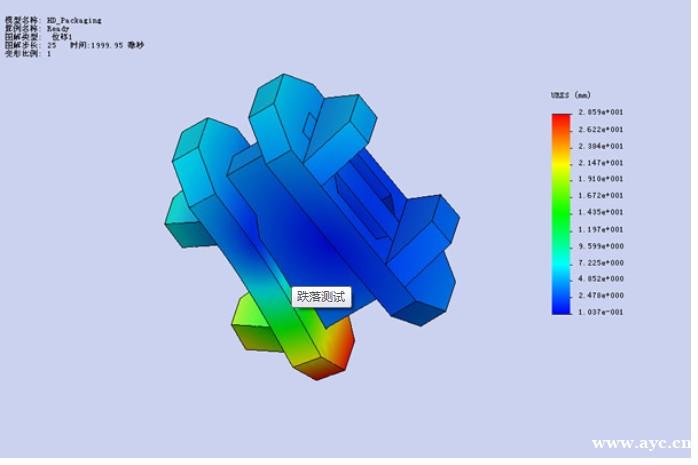
Task: Open the www.ayc.cn watermark link
Action: tap(640, 443)
